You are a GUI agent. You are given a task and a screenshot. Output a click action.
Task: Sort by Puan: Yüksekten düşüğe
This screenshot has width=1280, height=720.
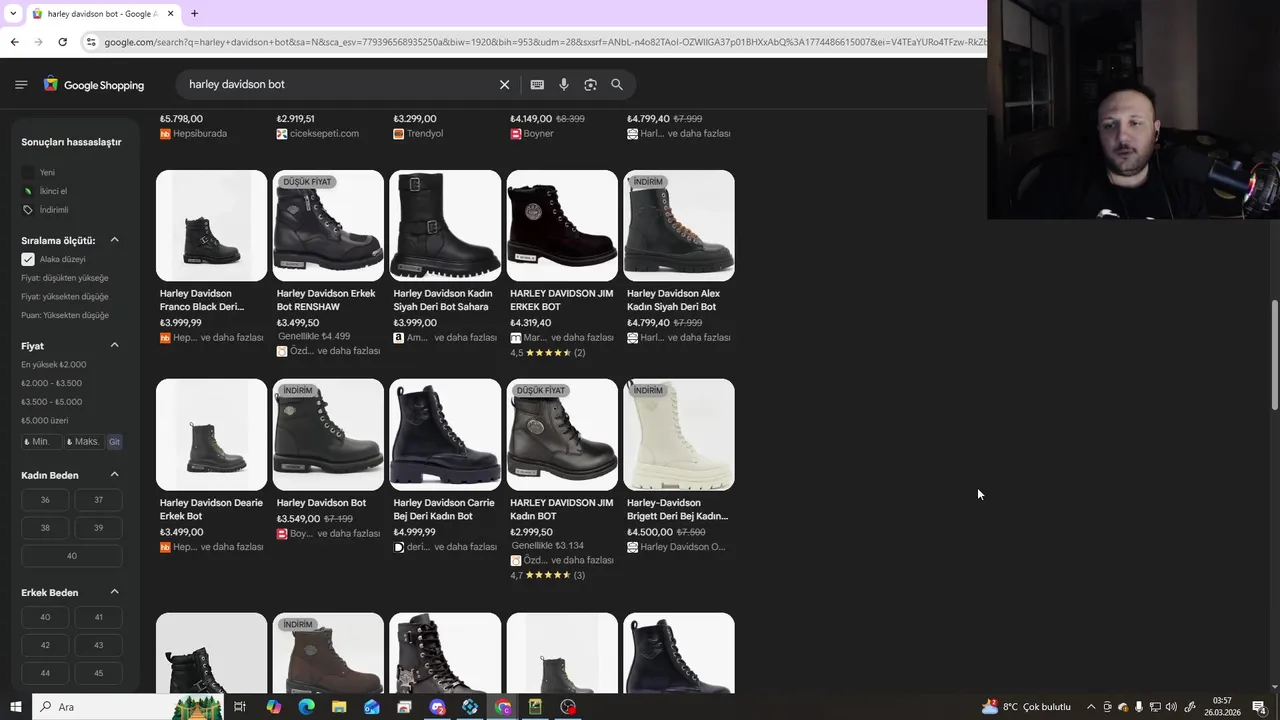(65, 315)
